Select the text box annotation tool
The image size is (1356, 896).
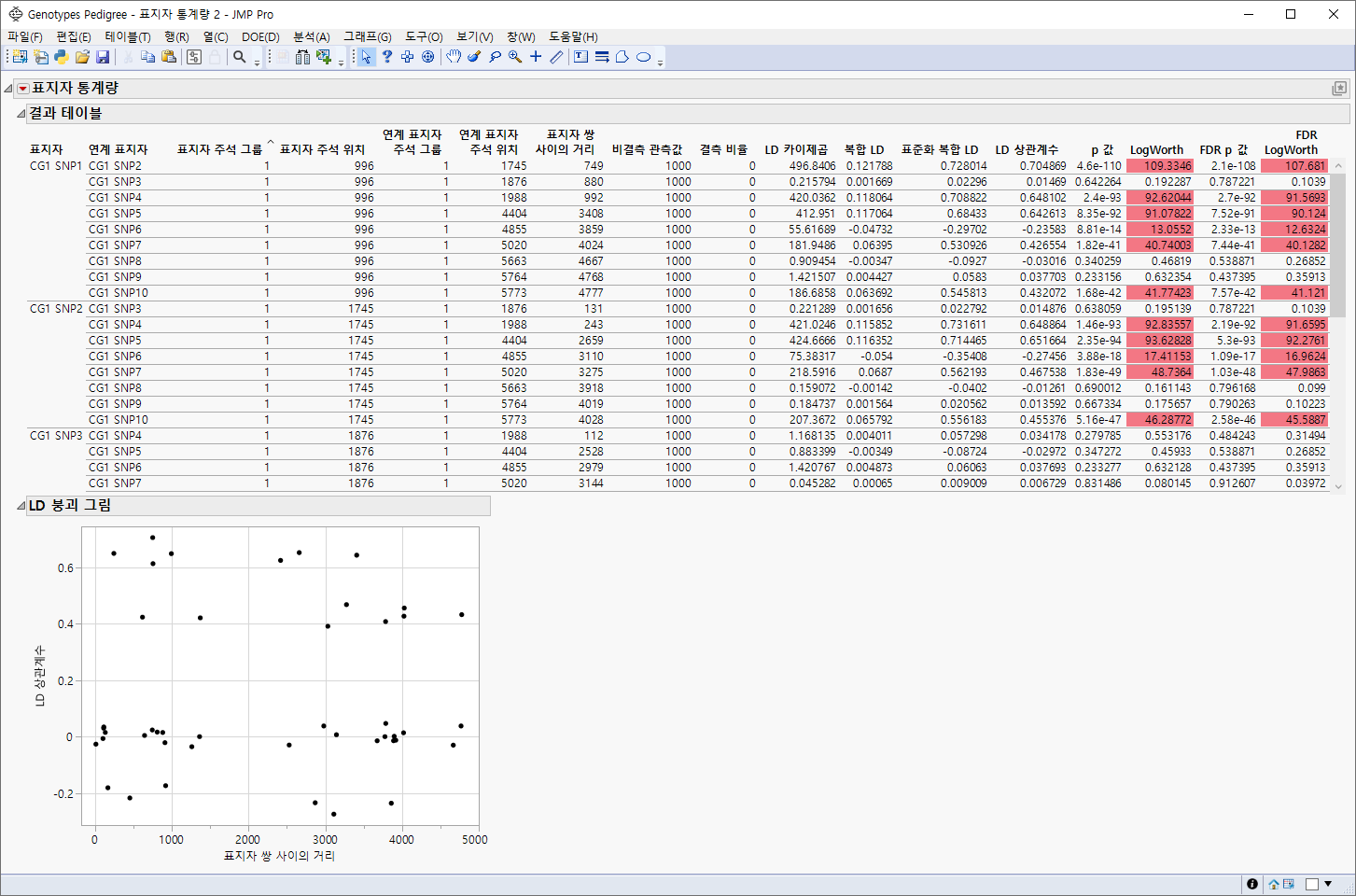(x=580, y=57)
